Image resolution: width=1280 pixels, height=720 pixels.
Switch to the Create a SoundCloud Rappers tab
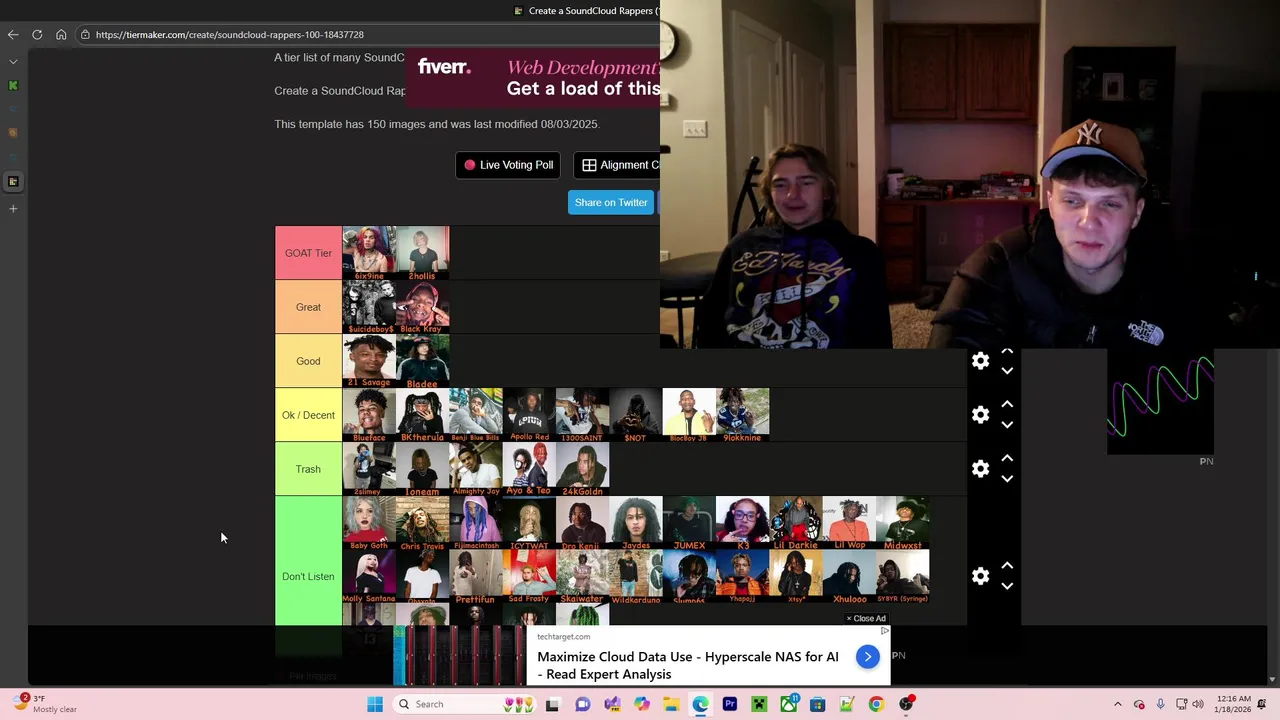[x=585, y=11]
